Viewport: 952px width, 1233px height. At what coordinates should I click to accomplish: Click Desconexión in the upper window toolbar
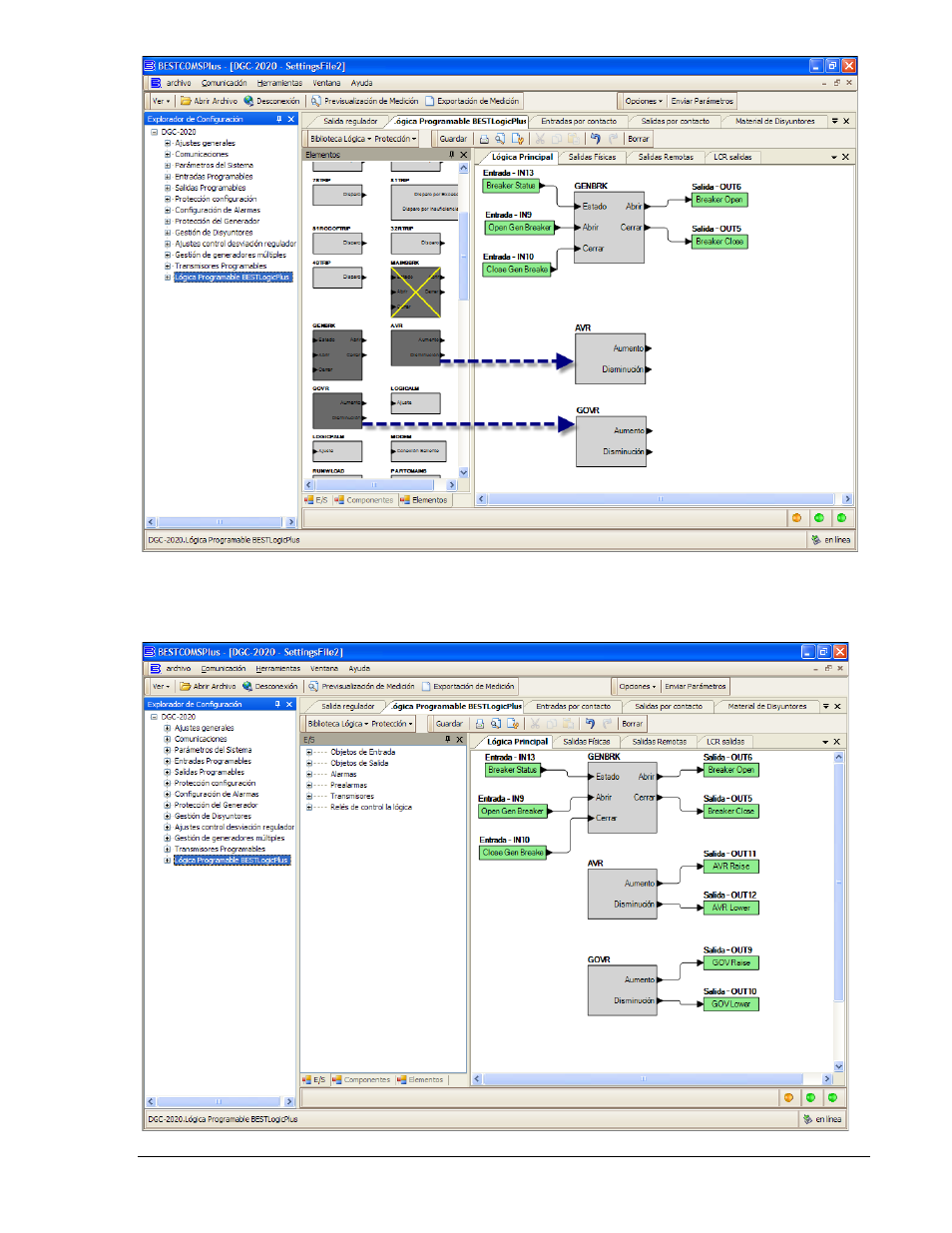coord(271,101)
